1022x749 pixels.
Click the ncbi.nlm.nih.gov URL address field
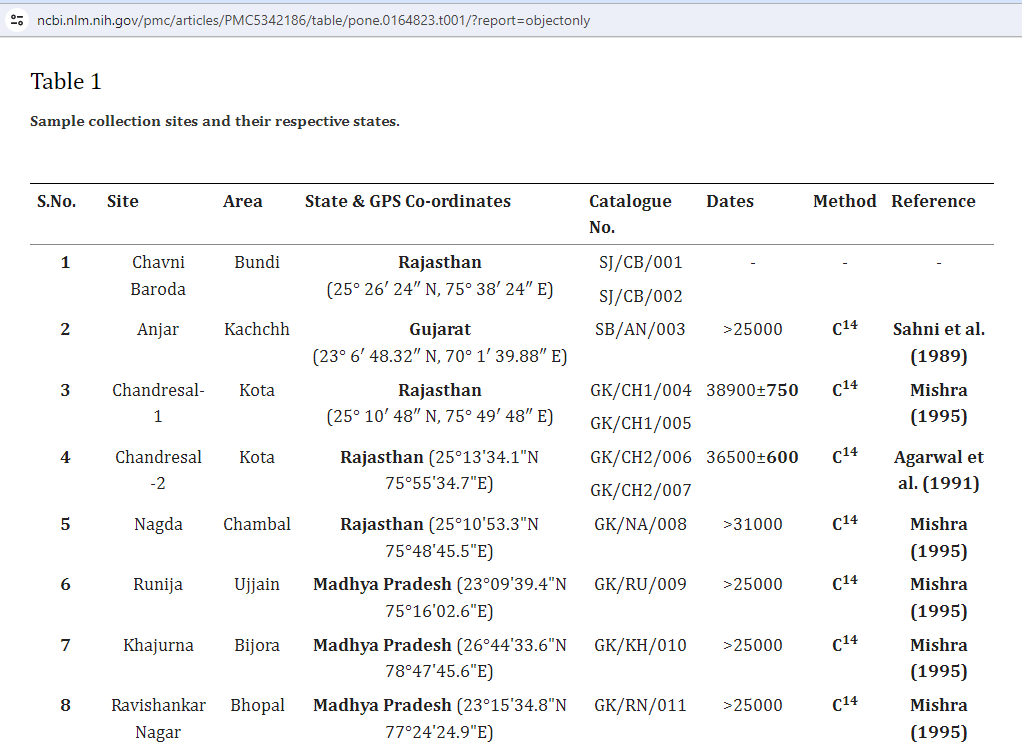313,20
